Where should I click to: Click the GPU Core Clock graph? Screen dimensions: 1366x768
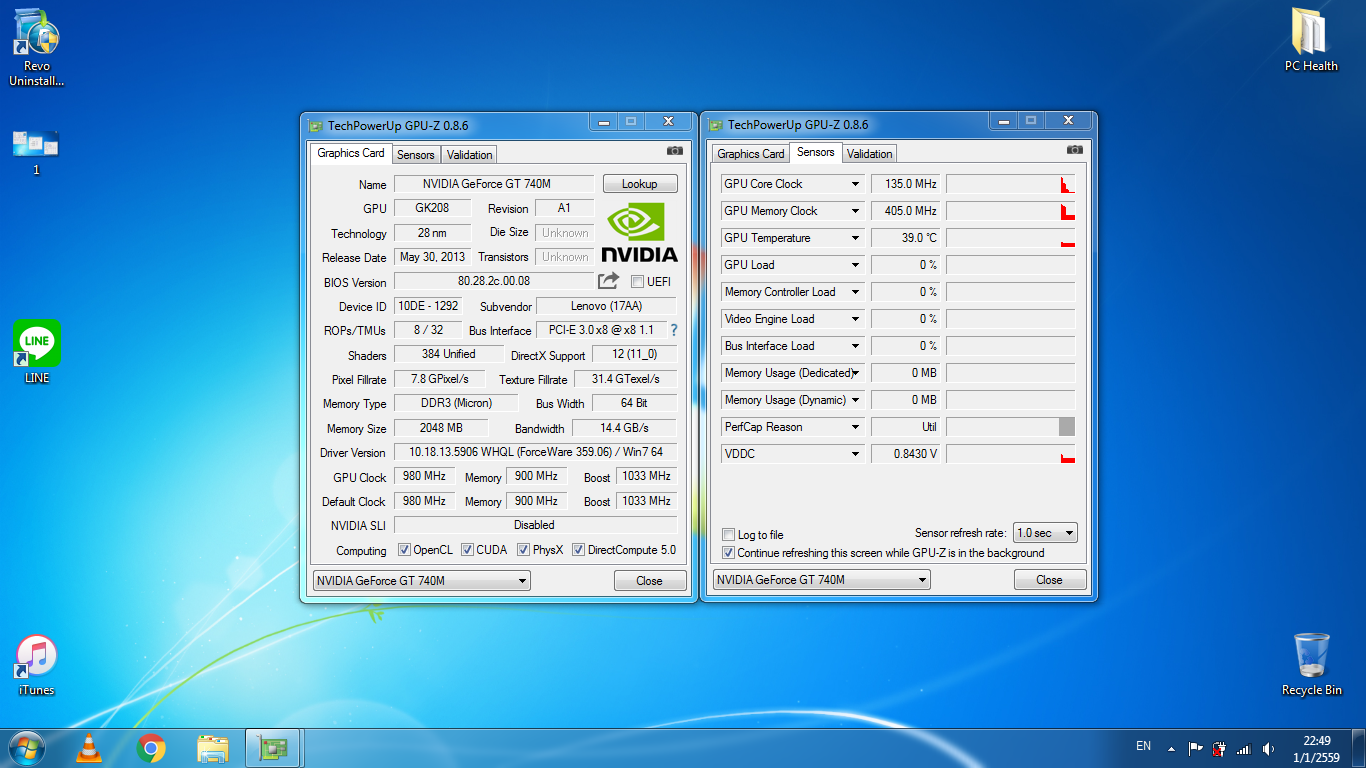point(1011,184)
